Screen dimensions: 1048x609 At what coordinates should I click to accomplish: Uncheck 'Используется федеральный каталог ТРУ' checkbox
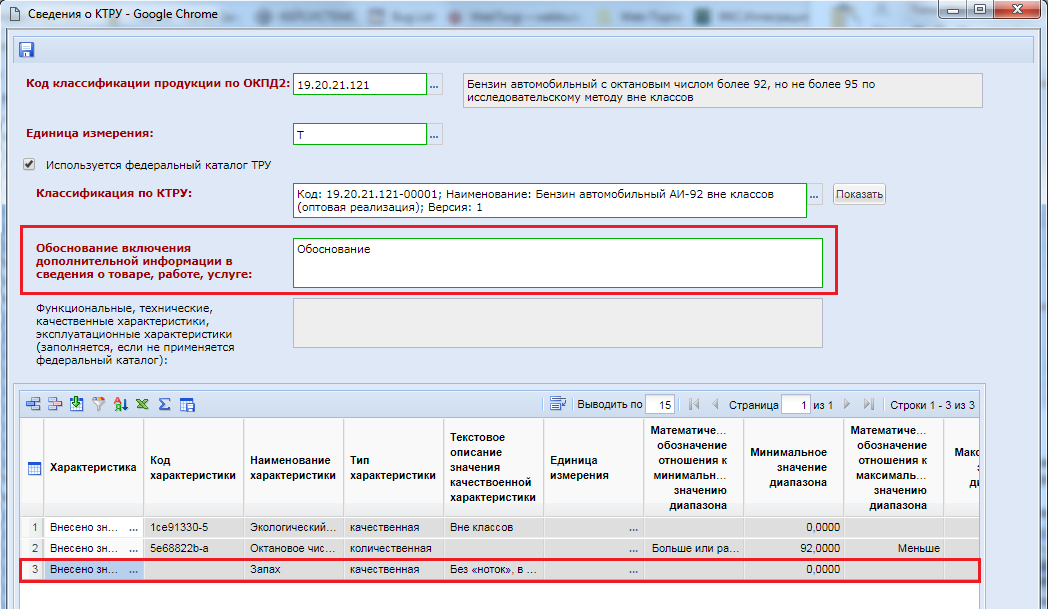(x=29, y=165)
